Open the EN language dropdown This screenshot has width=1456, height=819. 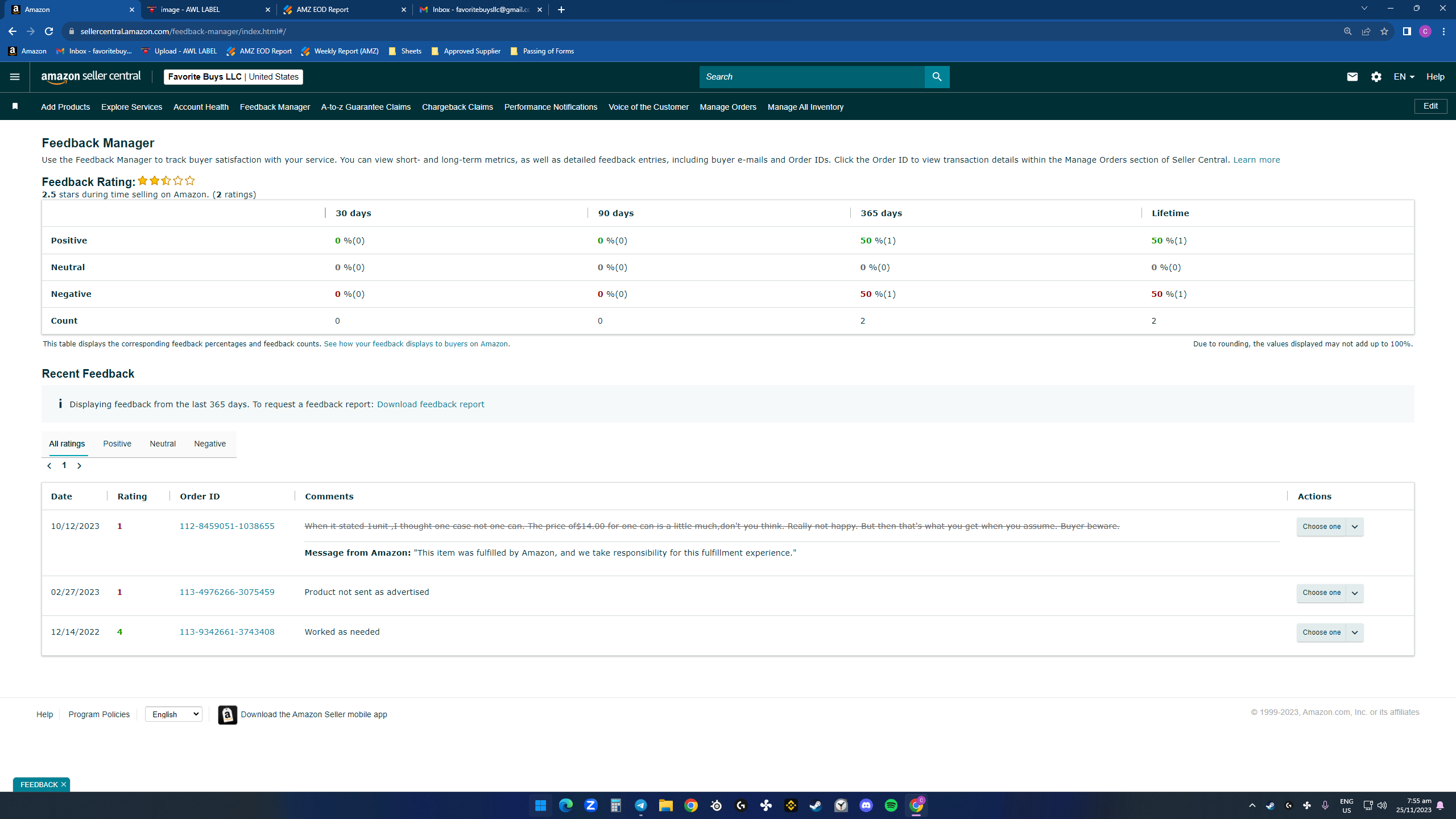click(x=1404, y=77)
